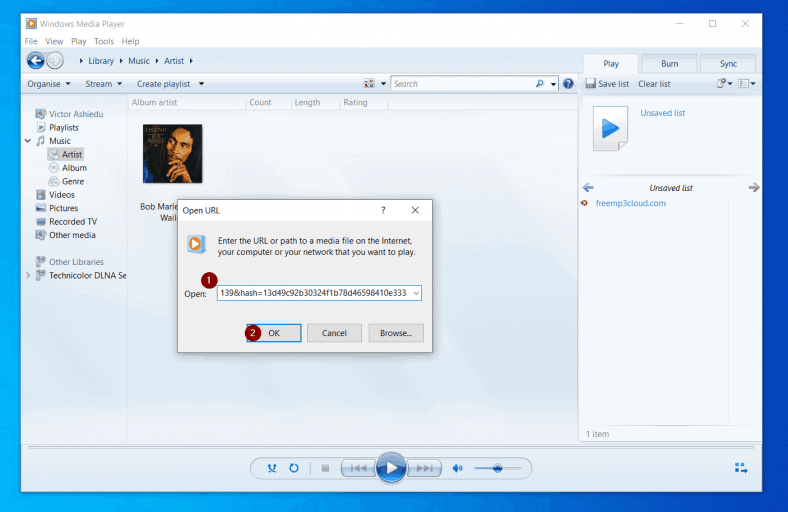
Task: Click the Windows Media Player title icon
Action: pyautogui.click(x=31, y=24)
